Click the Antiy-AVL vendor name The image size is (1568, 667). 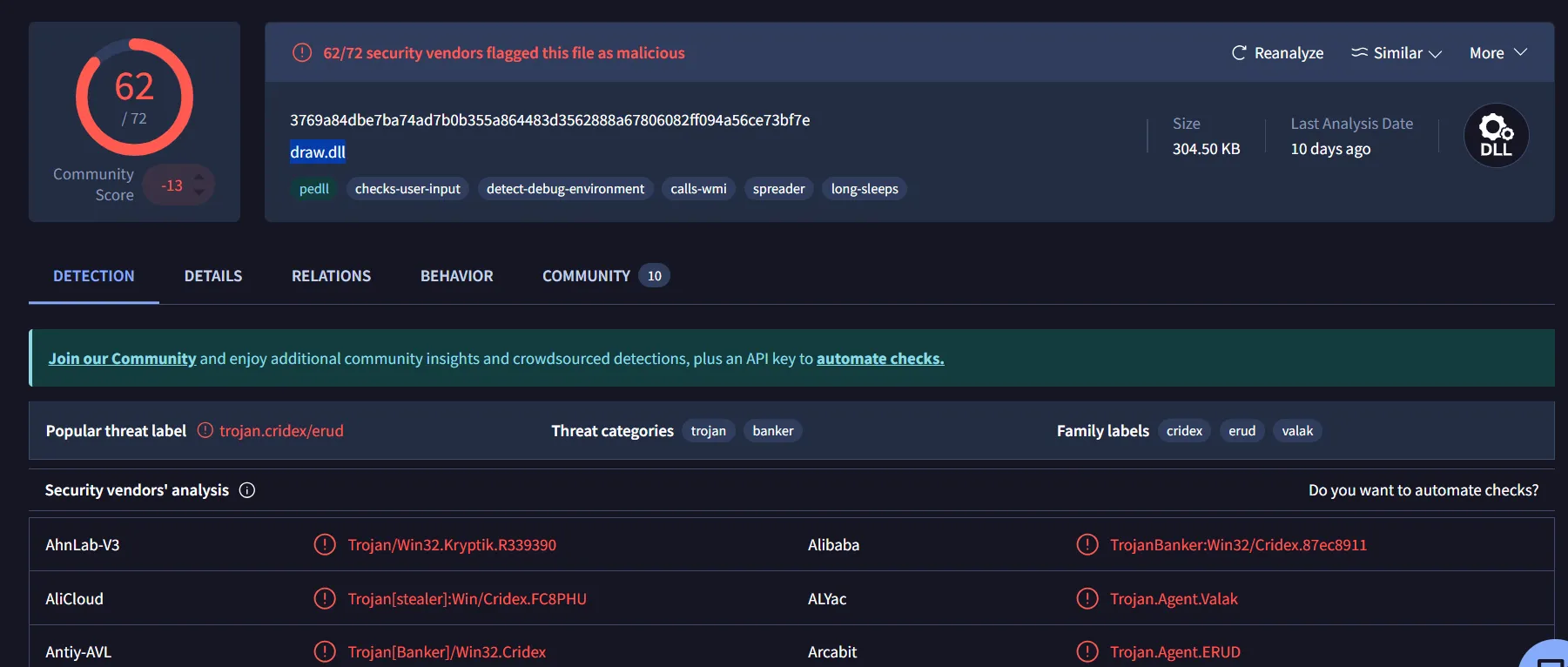[x=78, y=652]
